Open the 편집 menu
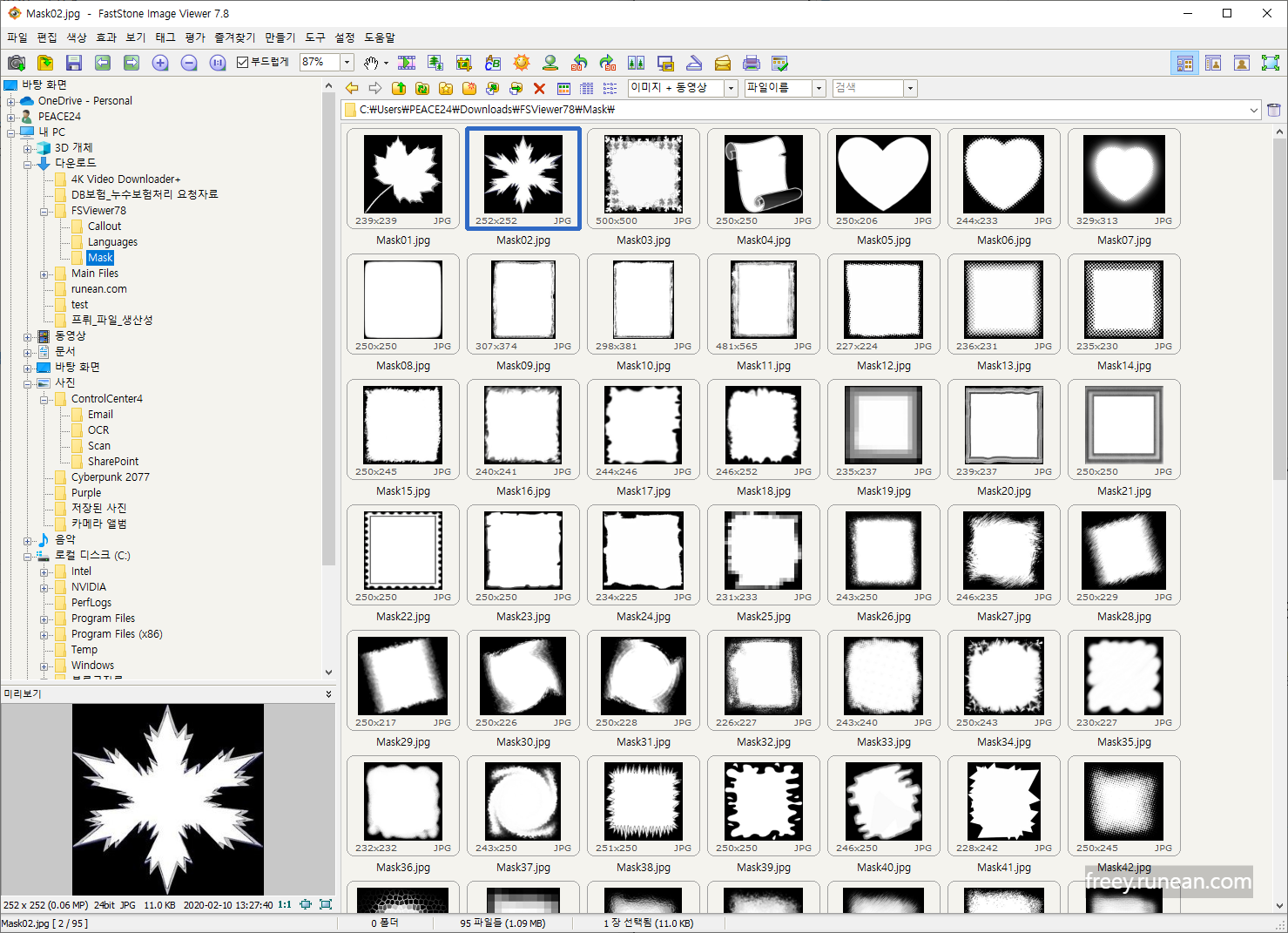The height and width of the screenshot is (933, 1288). point(47,37)
